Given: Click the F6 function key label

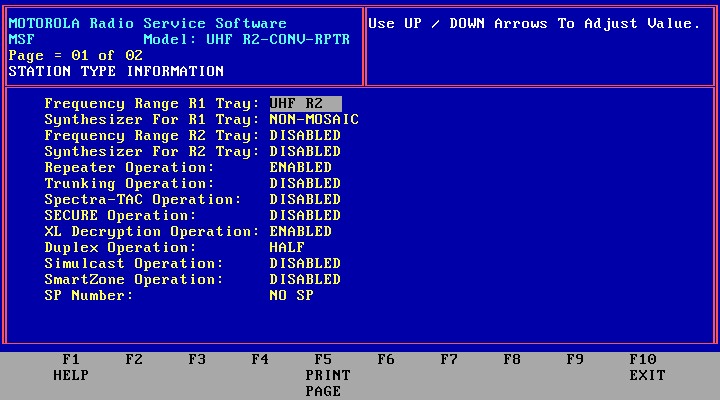Looking at the screenshot, I should pyautogui.click(x=386, y=359).
